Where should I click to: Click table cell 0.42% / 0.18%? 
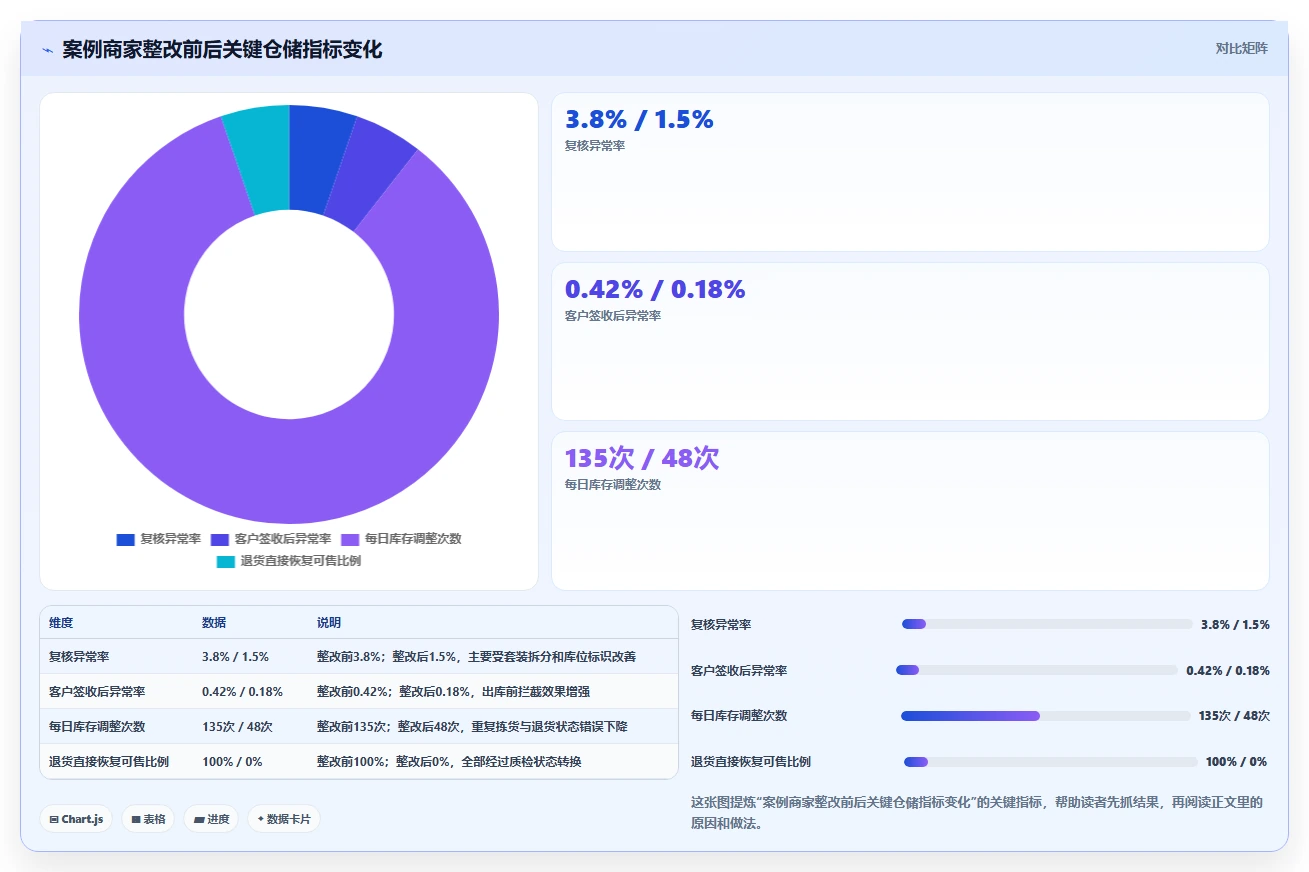click(242, 691)
